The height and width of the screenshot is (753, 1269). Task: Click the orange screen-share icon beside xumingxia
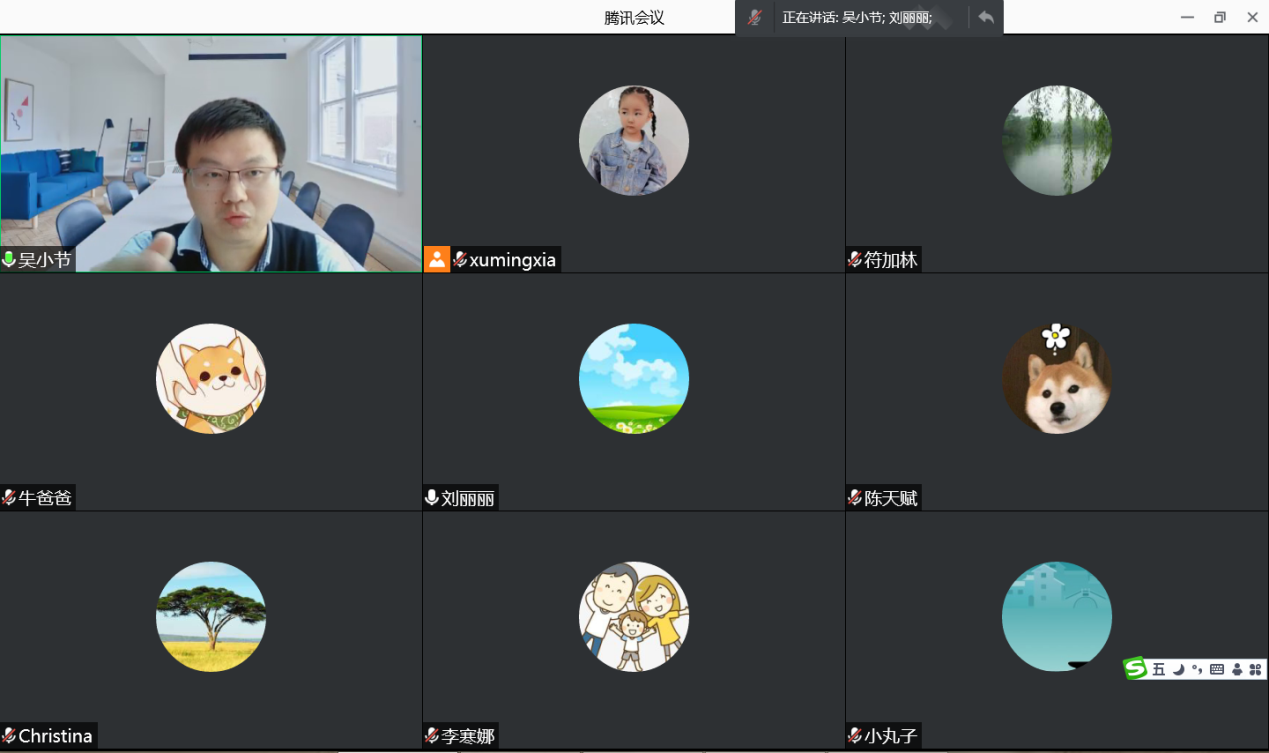pos(437,259)
